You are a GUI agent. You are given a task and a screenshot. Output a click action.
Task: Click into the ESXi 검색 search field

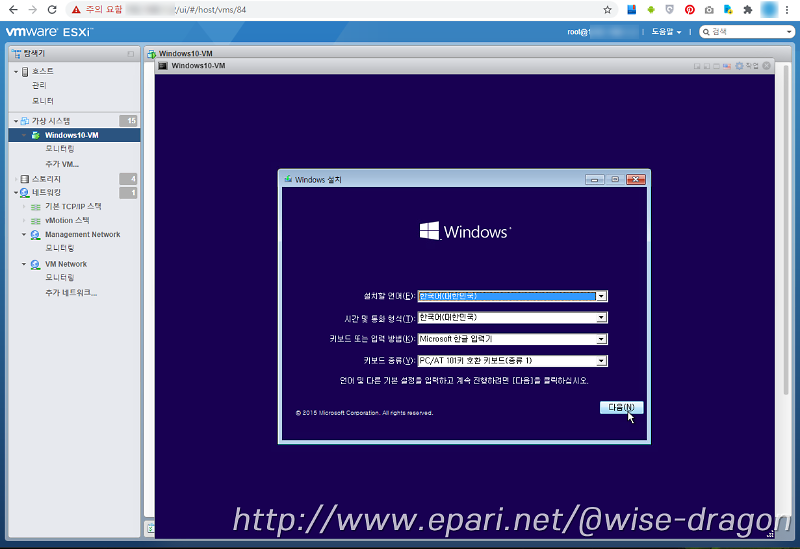747,32
